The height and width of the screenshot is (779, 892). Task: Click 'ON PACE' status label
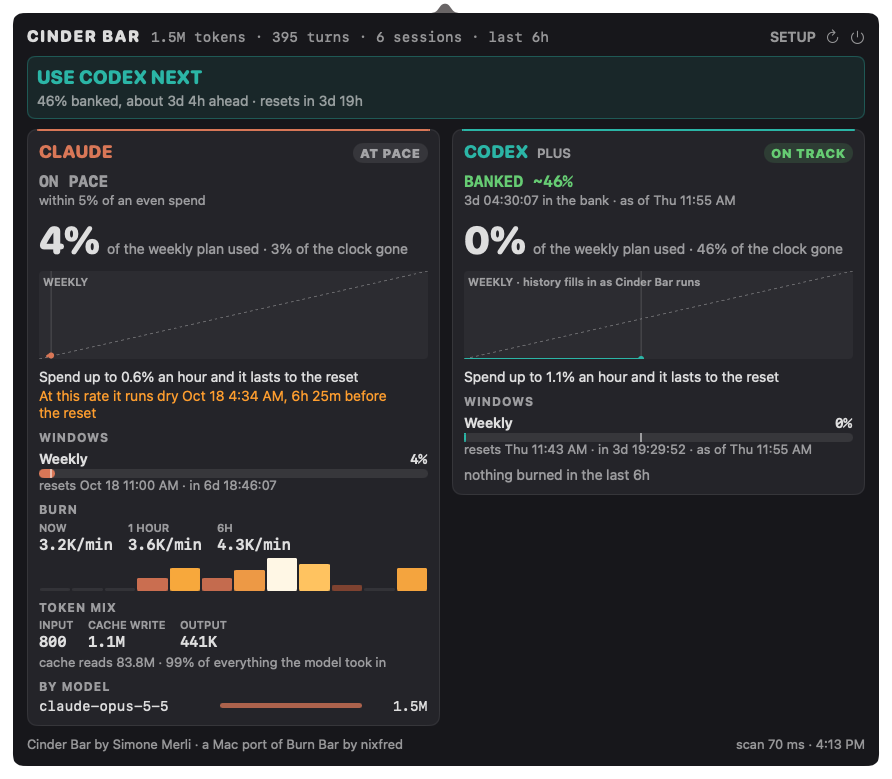73,182
